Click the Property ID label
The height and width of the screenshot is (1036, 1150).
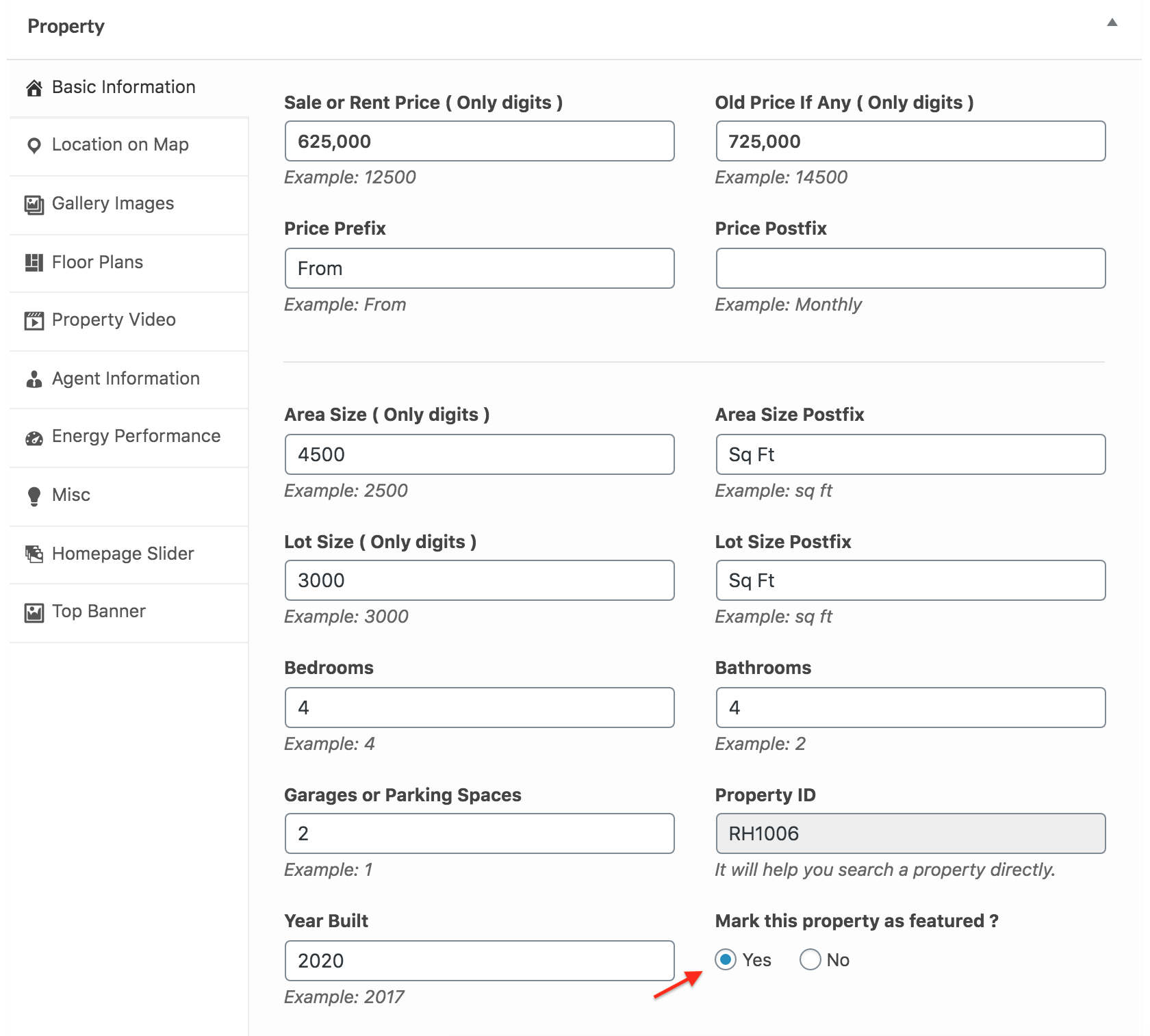tap(765, 795)
